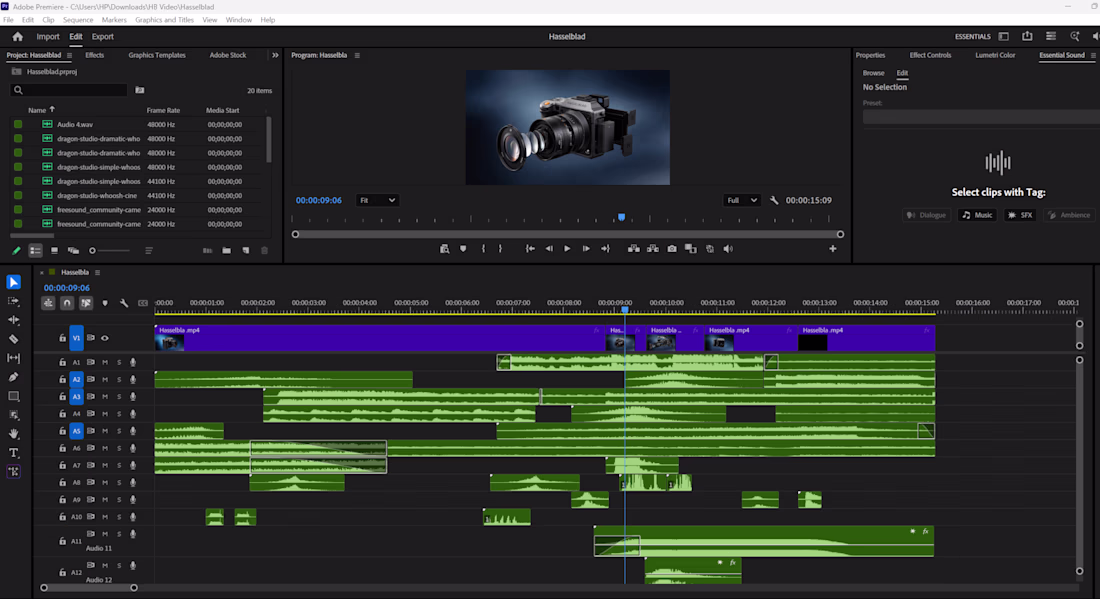Select the Track Select Forward tool
1100x599 pixels.
[13, 301]
